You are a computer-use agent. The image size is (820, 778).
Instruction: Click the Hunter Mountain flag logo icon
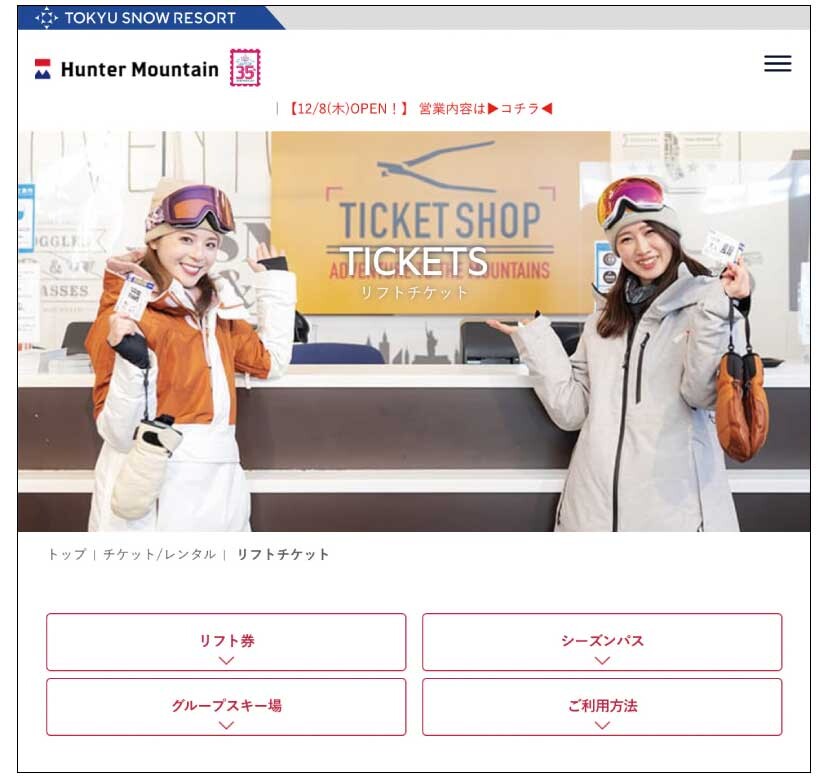coord(42,69)
